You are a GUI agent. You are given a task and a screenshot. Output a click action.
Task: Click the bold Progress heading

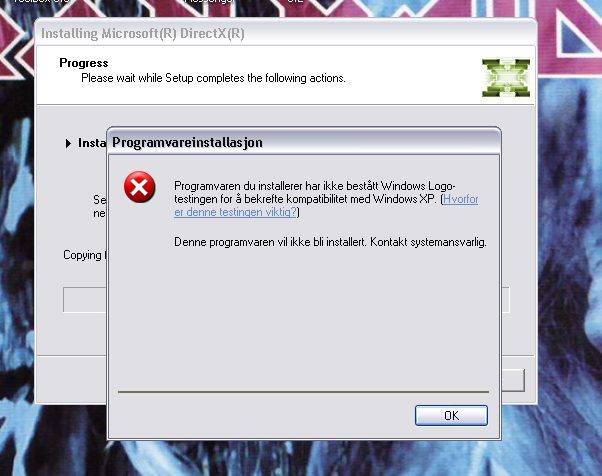[x=84, y=63]
